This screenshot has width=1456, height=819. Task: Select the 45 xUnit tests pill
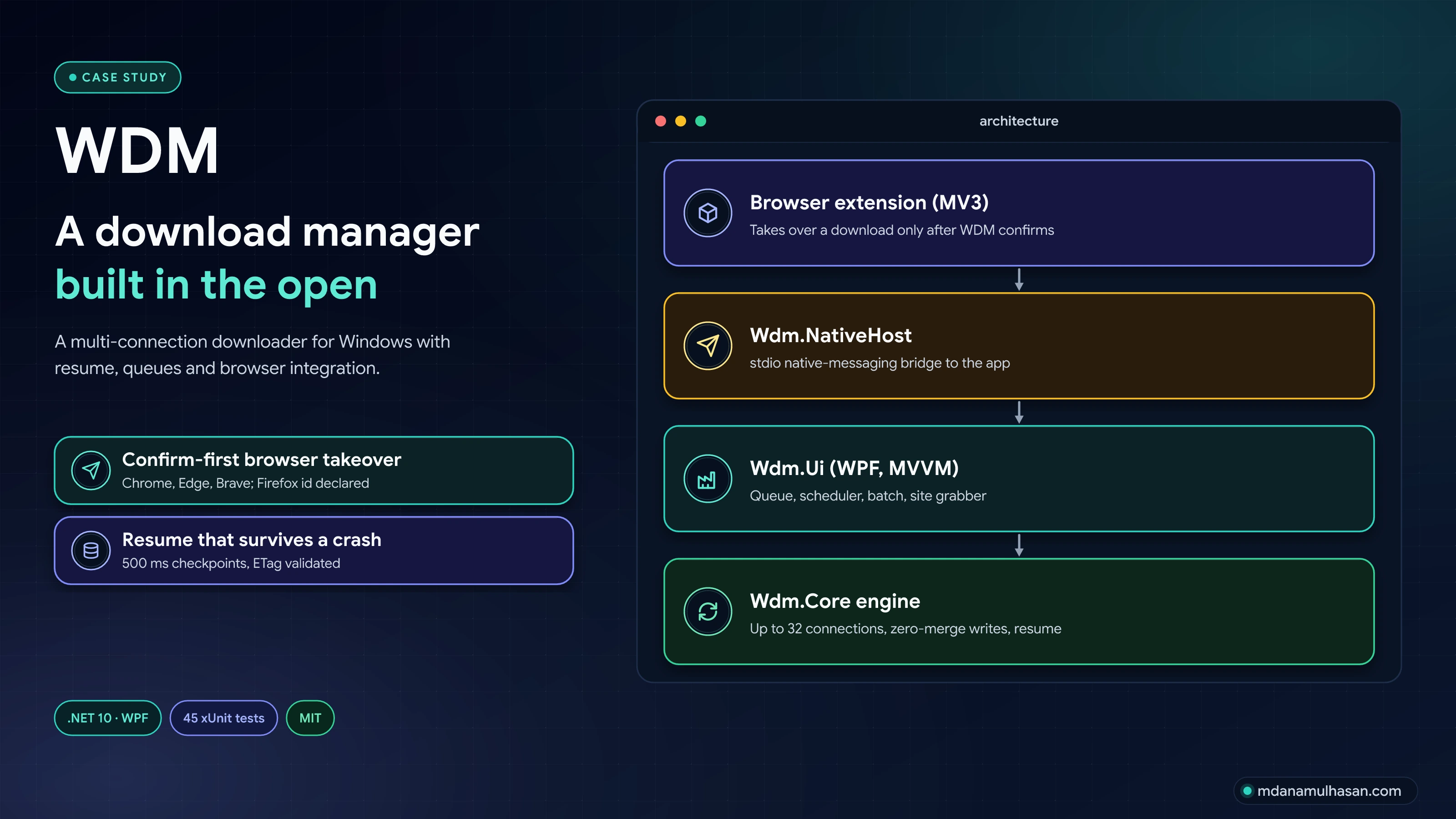(224, 718)
